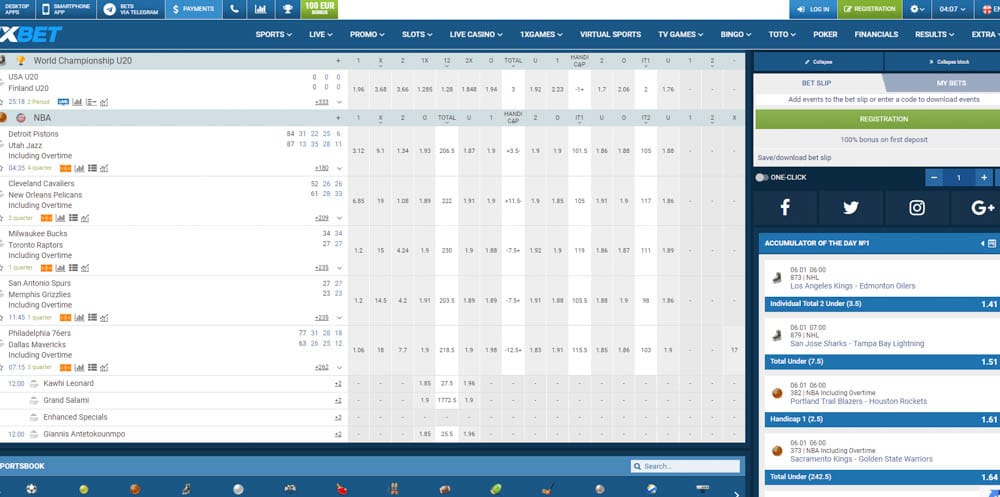
Task: Open the TV Games menu
Action: click(680, 34)
